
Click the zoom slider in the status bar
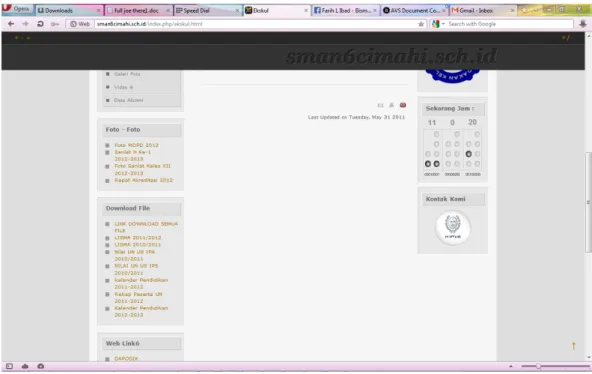pos(555,366)
